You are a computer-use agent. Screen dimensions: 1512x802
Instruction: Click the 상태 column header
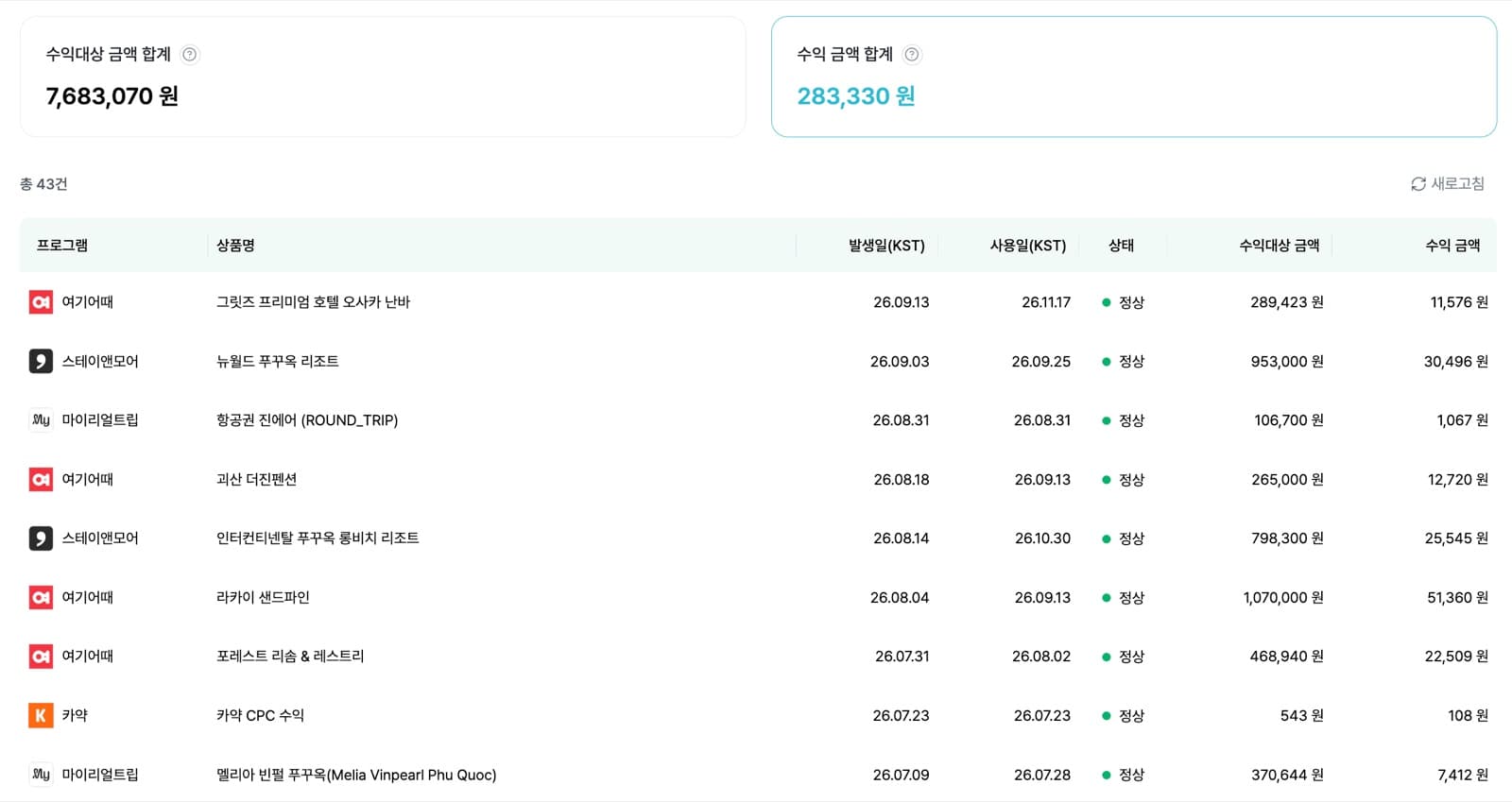click(1121, 246)
